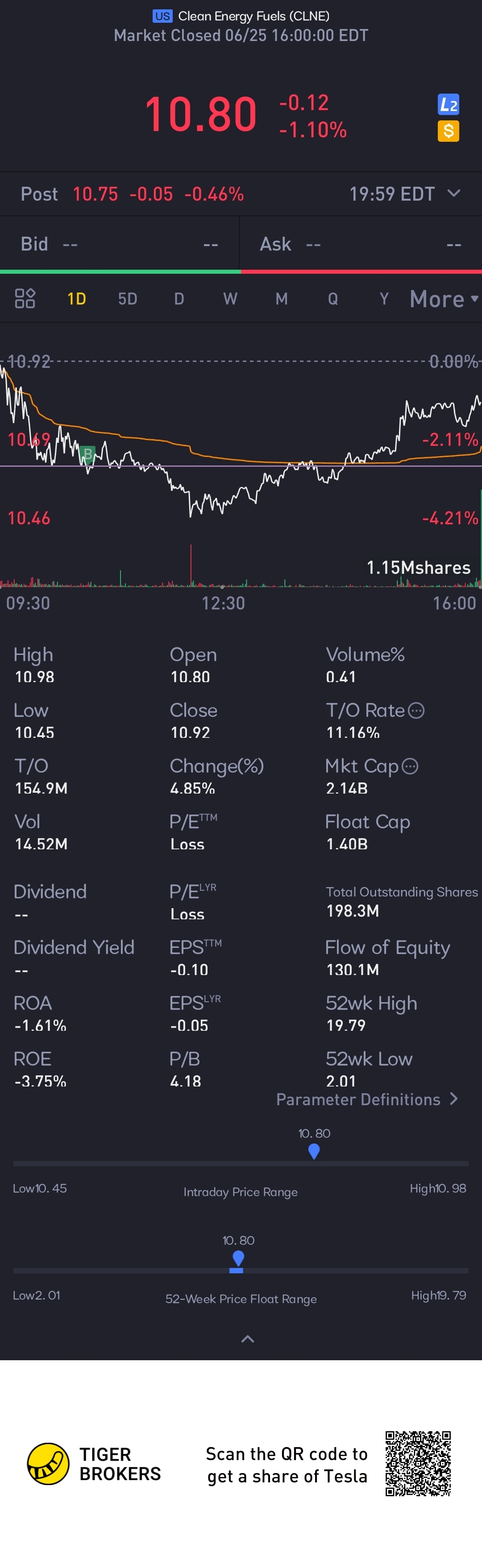Tap the info icon beside T/O Rate
This screenshot has width=482, height=1568.
tap(416, 710)
